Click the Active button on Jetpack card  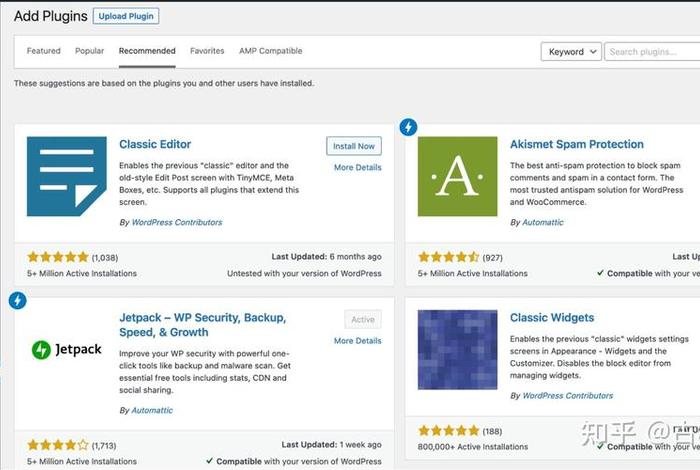click(x=363, y=320)
